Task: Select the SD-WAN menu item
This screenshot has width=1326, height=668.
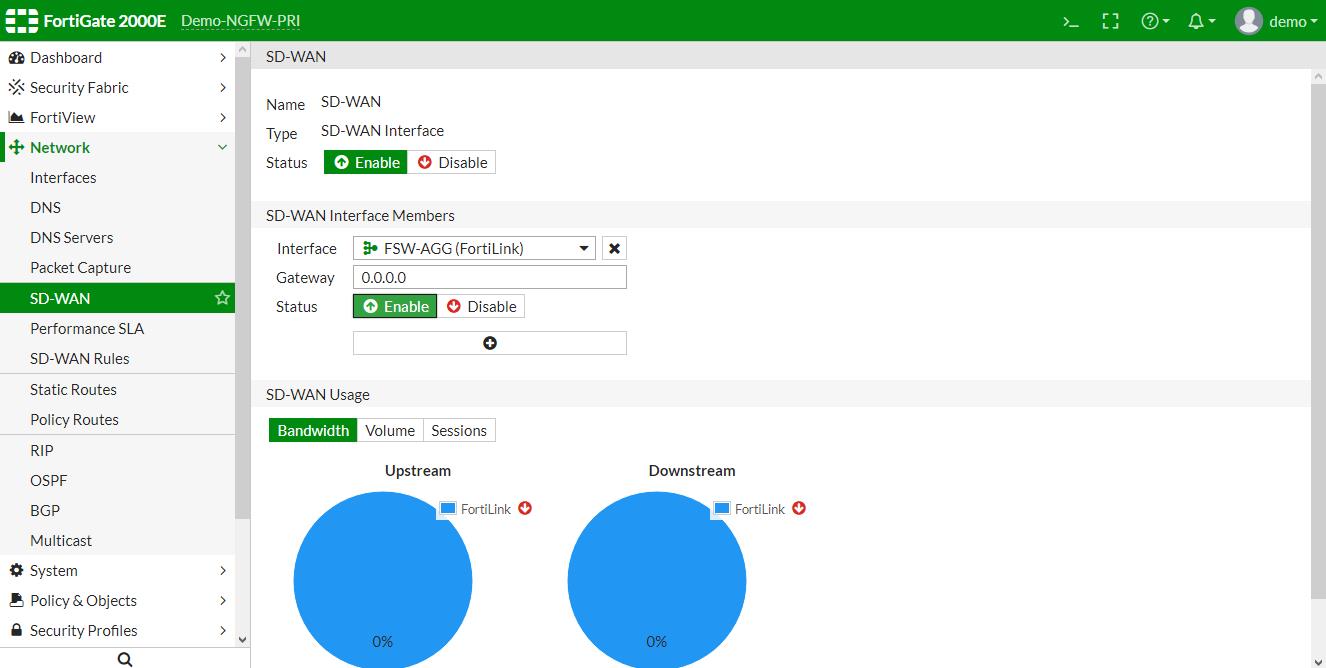Action: (x=117, y=298)
